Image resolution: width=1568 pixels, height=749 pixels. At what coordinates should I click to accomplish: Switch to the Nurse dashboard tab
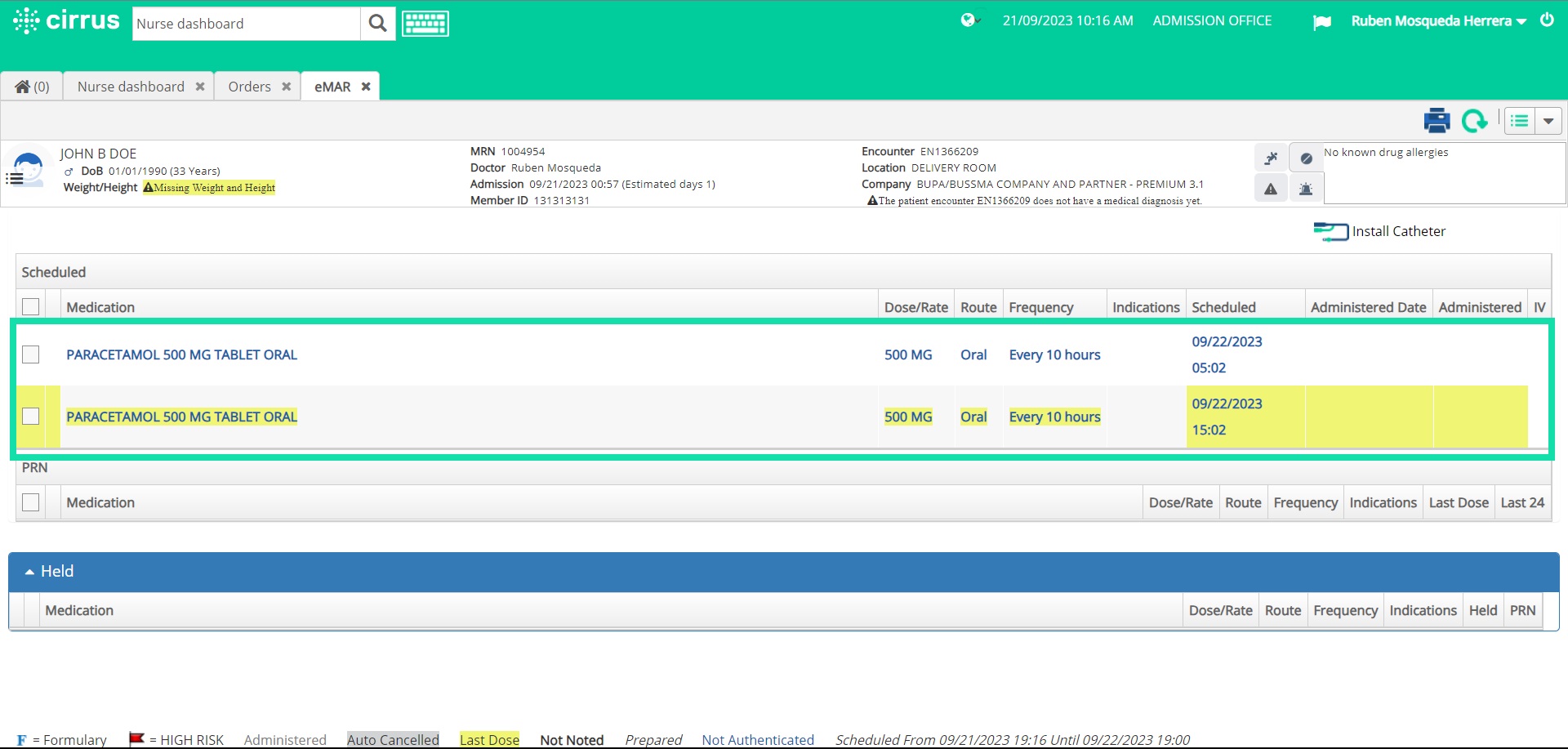[x=129, y=86]
